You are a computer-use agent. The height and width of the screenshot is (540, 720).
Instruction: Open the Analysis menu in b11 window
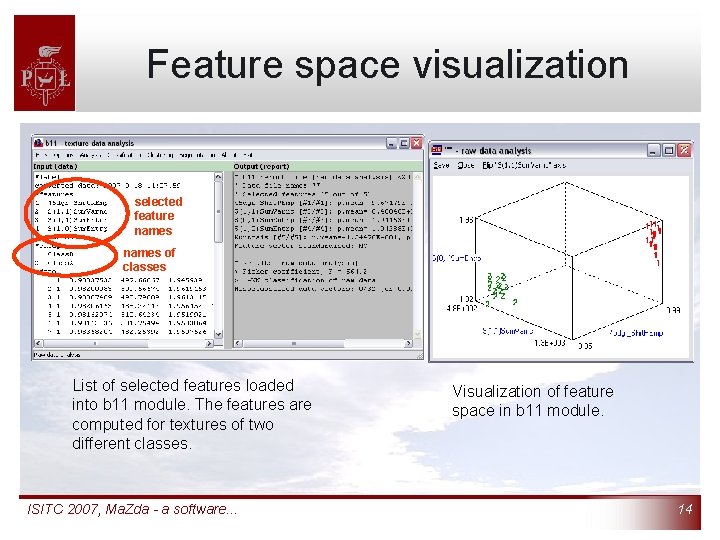tap(89, 155)
